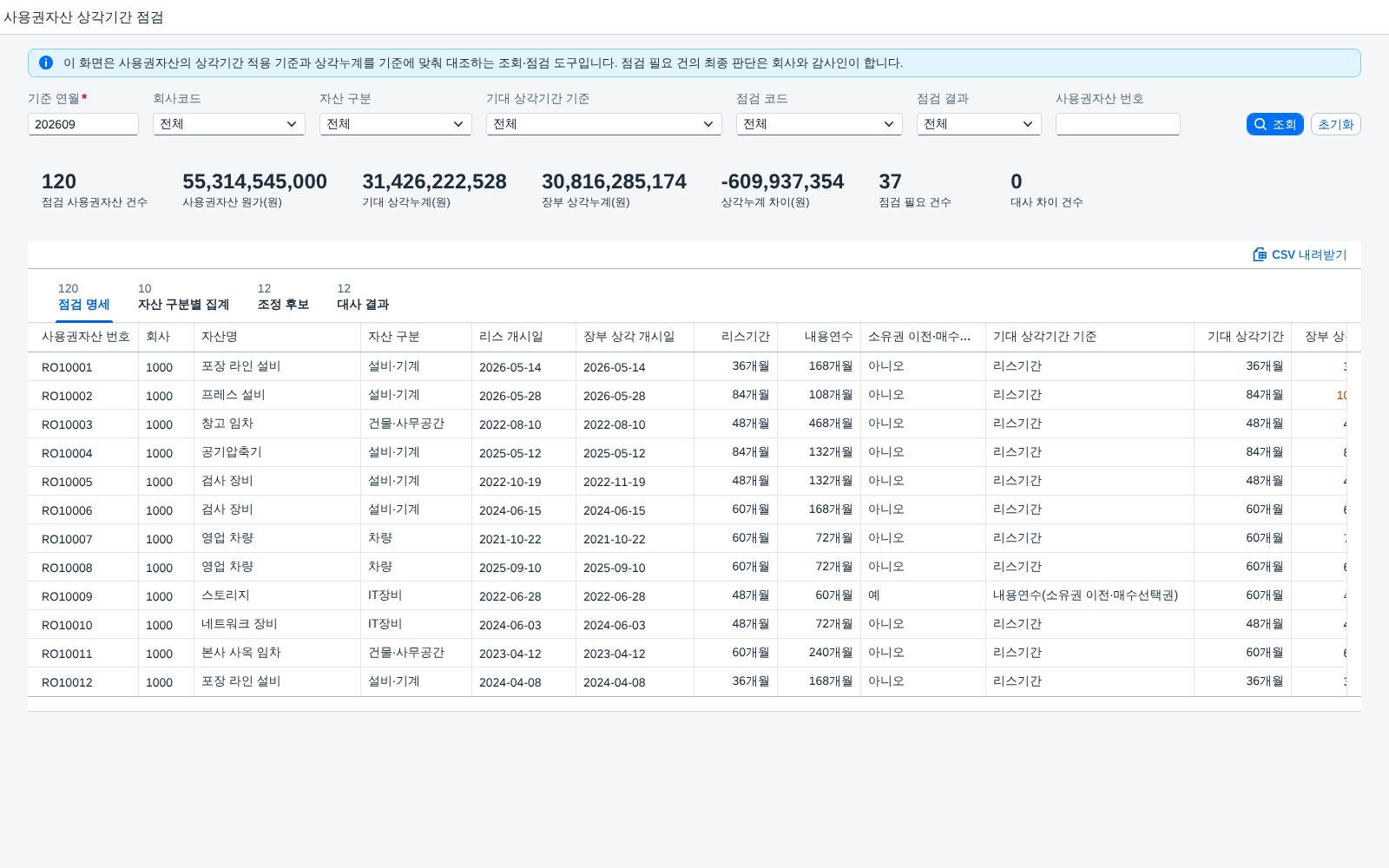Image resolution: width=1389 pixels, height=868 pixels.
Task: Click the 내용연수 column header
Action: [819, 337]
